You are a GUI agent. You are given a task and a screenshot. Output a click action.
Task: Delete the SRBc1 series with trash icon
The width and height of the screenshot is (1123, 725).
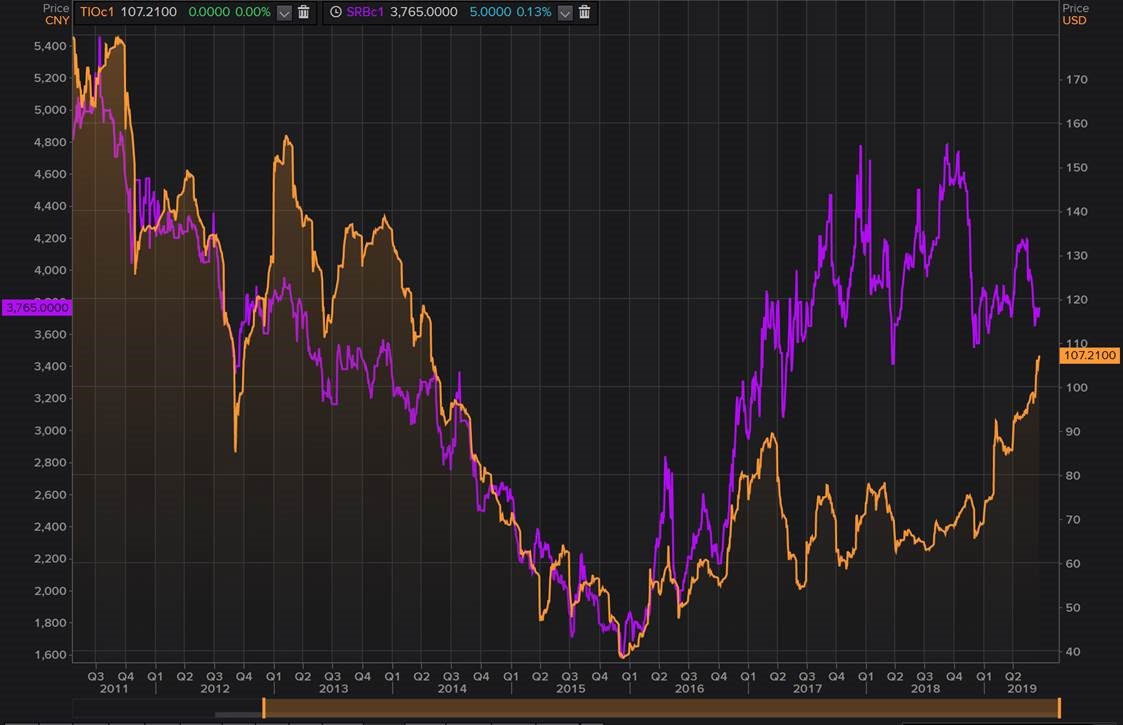[585, 12]
